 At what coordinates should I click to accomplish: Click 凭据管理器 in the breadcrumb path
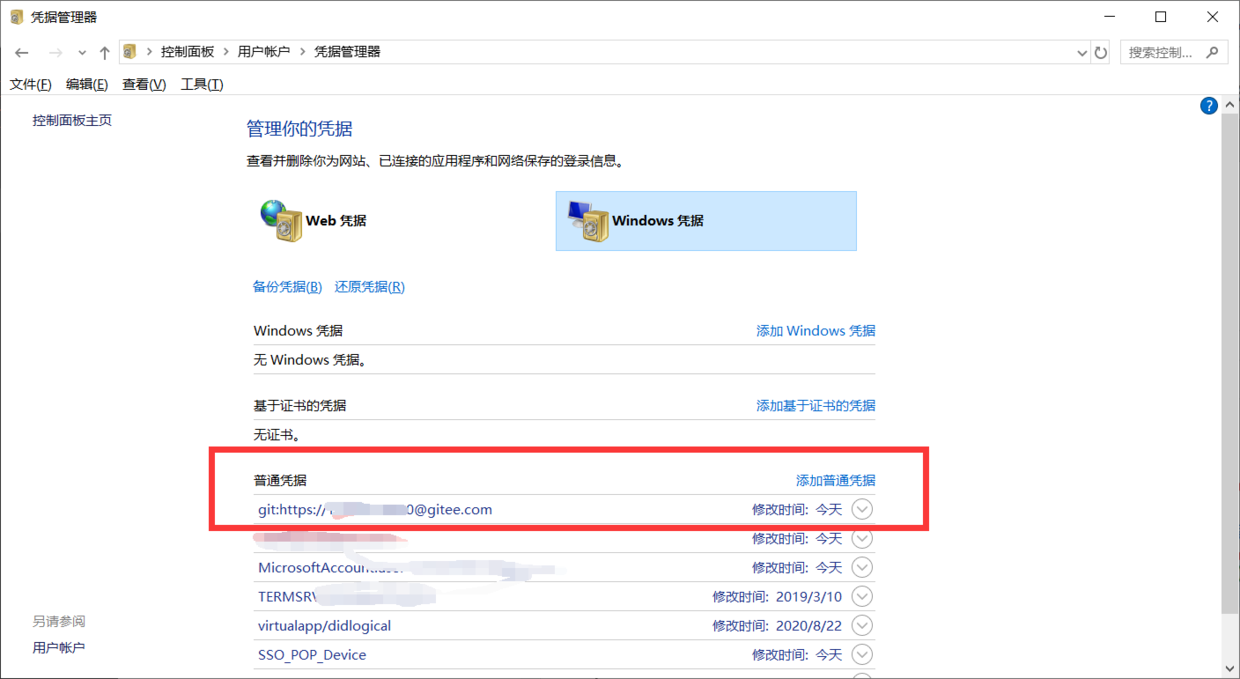[347, 52]
